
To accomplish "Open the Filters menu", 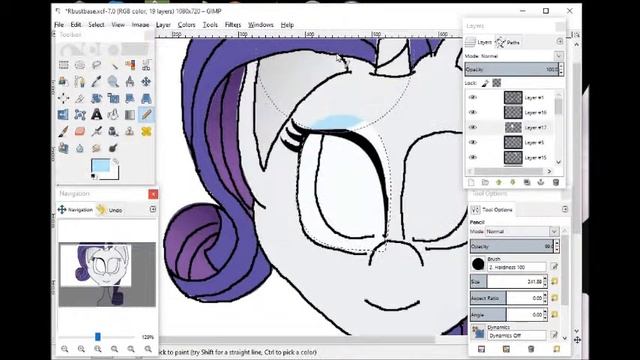I will tap(233, 25).
